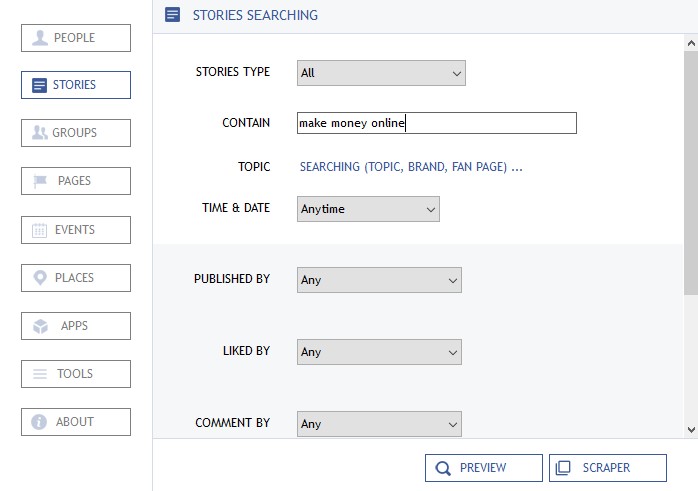The image size is (698, 491).
Task: Click the Pages flag icon
Action: 40,181
